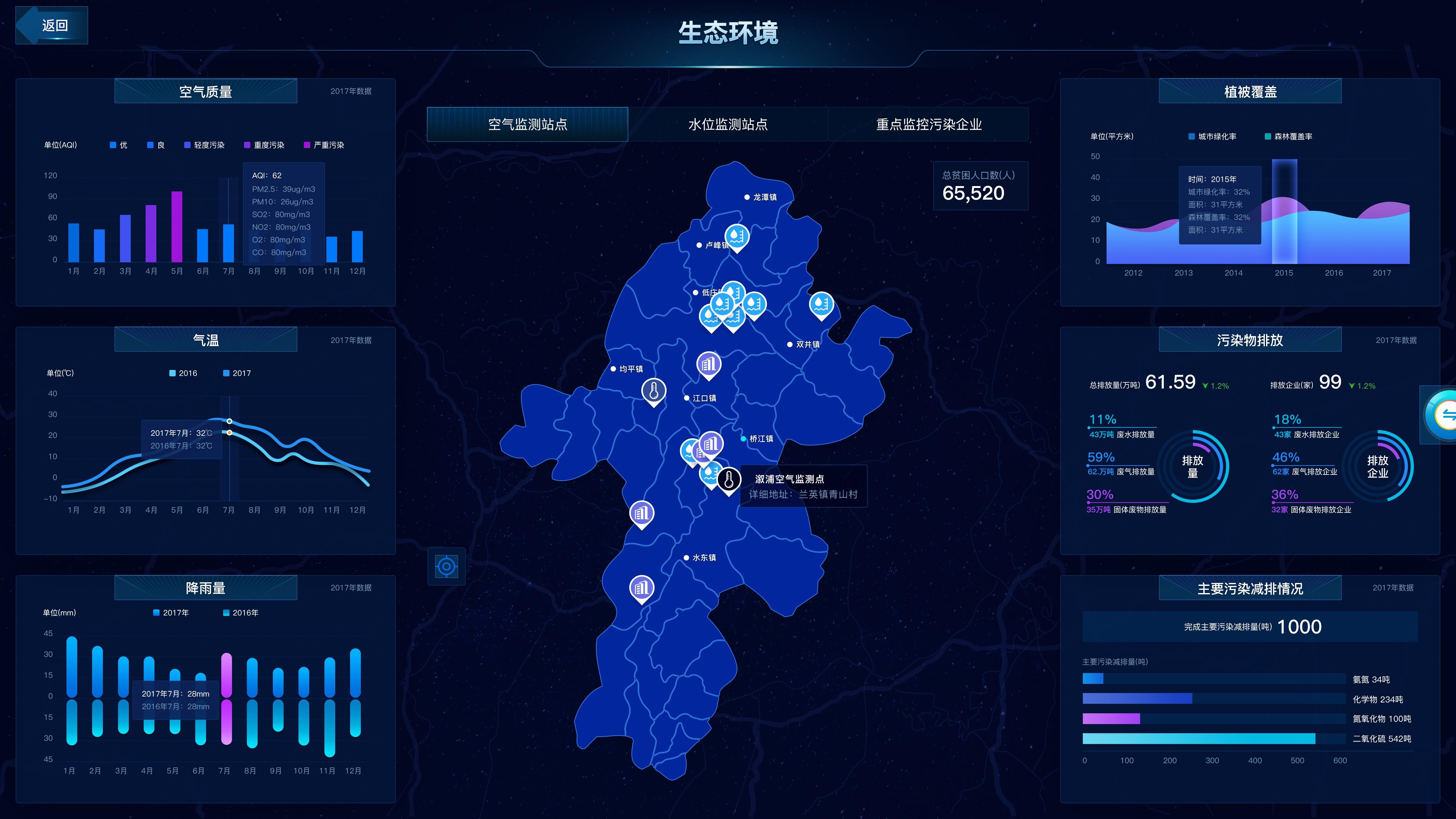The width and height of the screenshot is (1456, 819).
Task: Click the enterprise building marker above 江口镇
Action: coord(708,364)
